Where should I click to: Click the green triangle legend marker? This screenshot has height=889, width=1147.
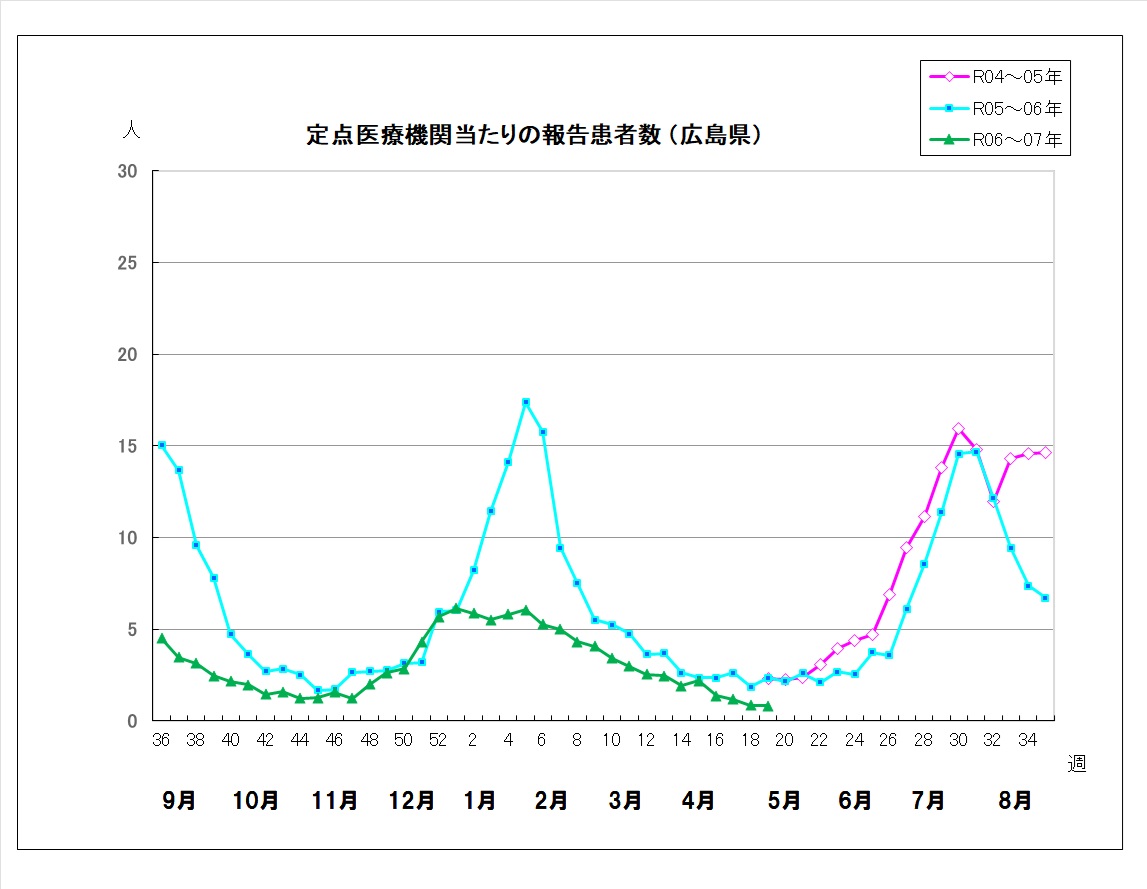[949, 139]
